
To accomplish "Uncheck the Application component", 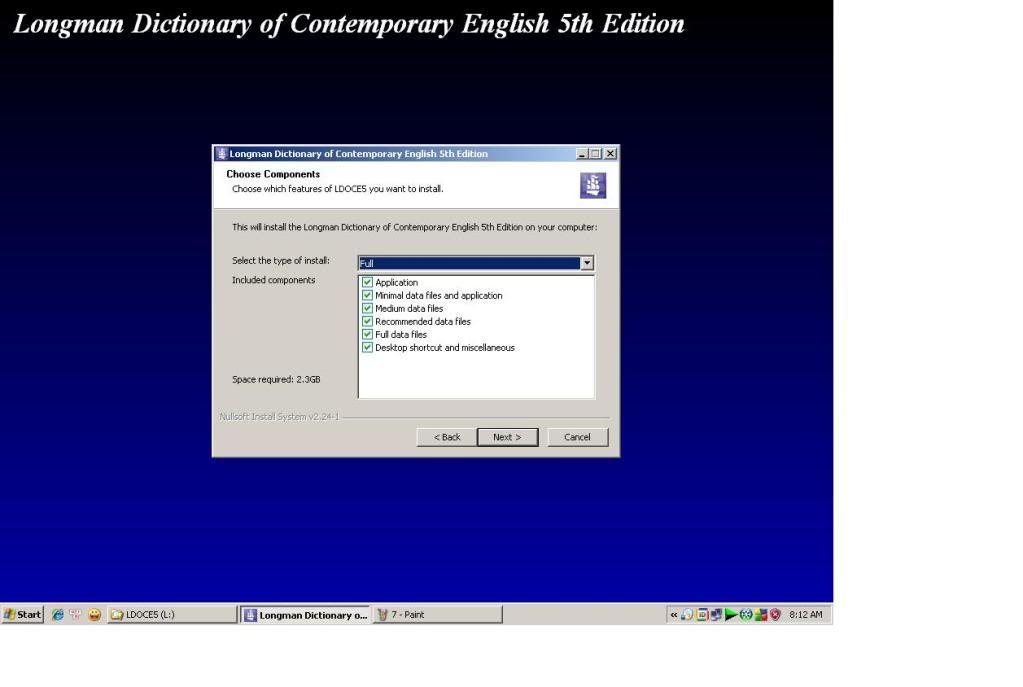I will 367,282.
